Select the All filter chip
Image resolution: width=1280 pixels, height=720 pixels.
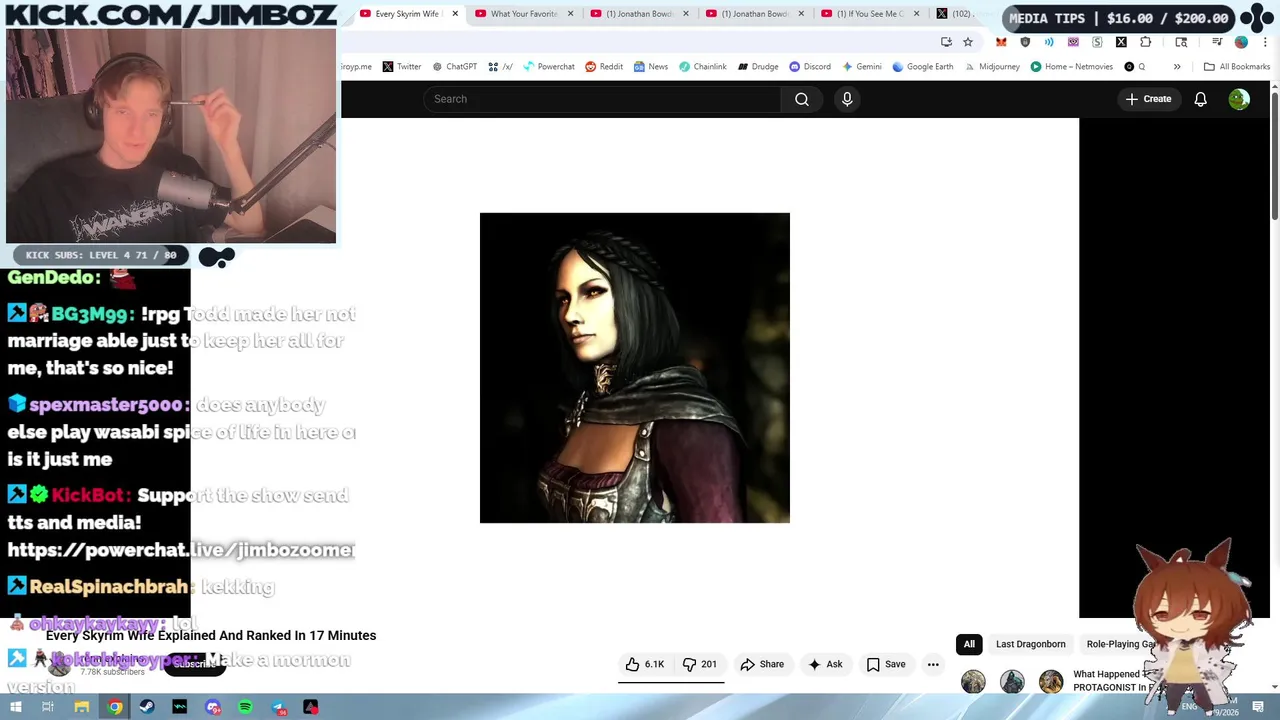point(969,644)
